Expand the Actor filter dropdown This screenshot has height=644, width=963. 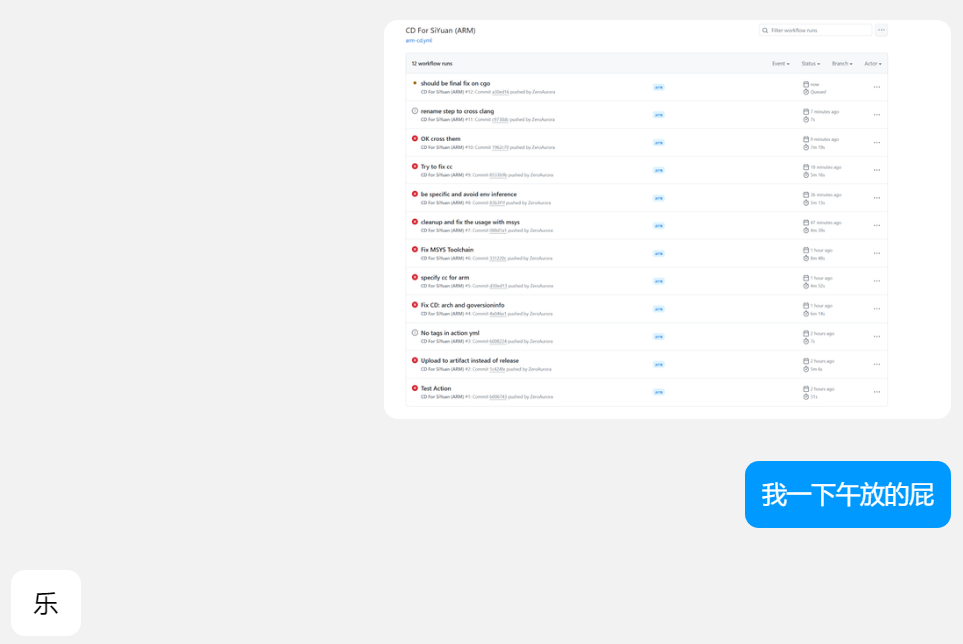(873, 64)
